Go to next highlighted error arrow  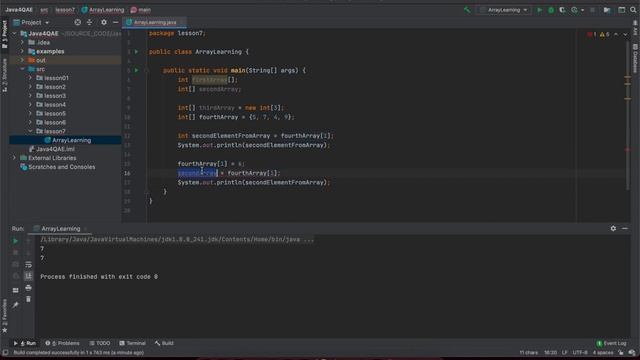click(x=625, y=35)
